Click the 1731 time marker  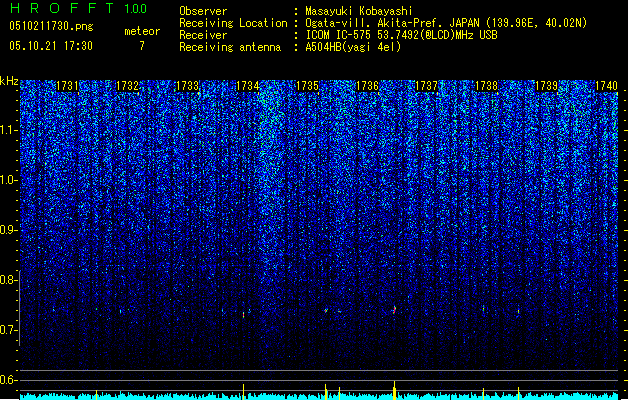(x=67, y=86)
